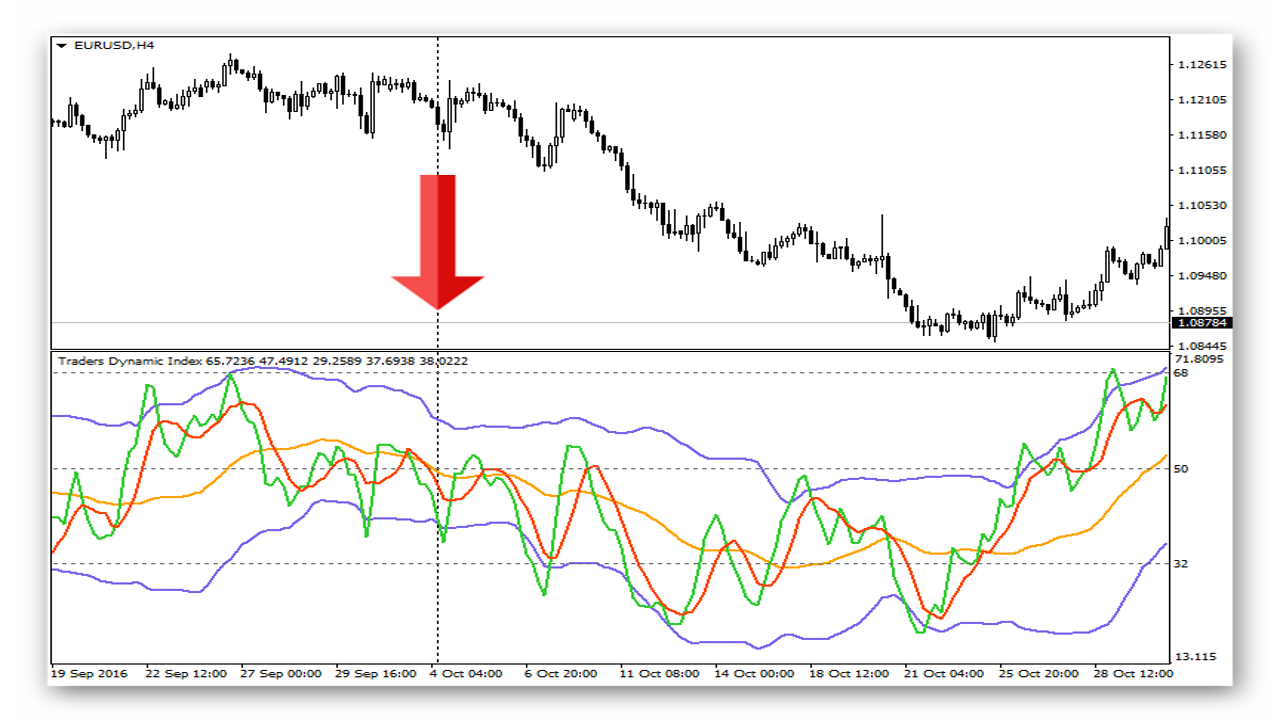Select the 71.8095 indicator scale value
Image resolution: width=1280 pixels, height=720 pixels.
click(x=1199, y=359)
